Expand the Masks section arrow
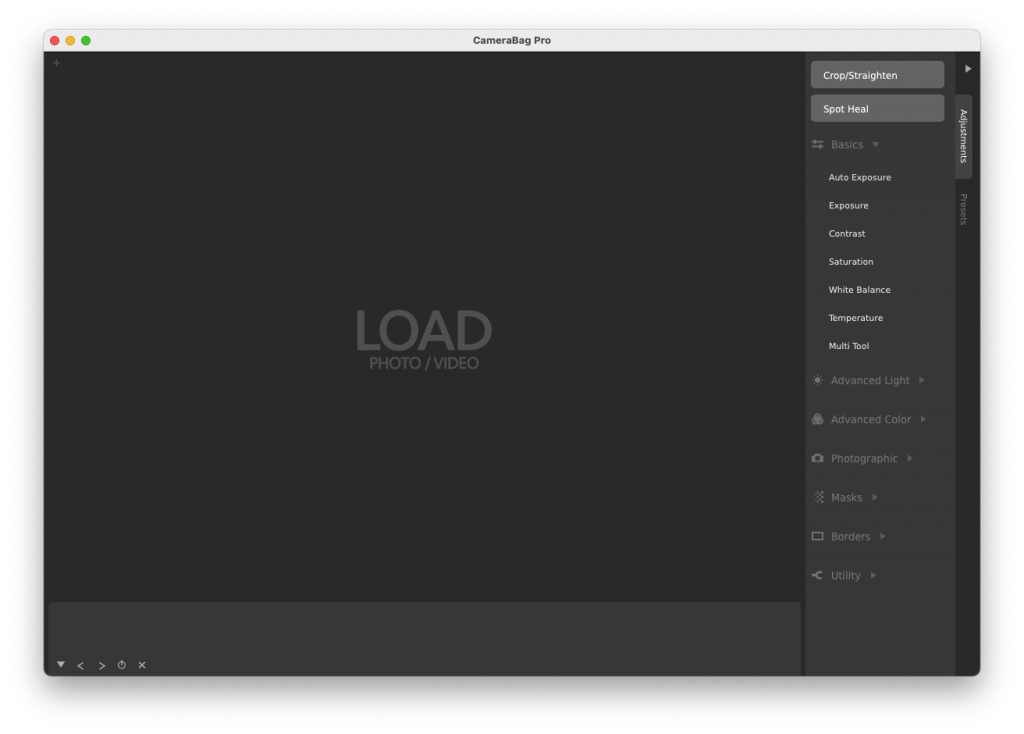 (x=874, y=498)
